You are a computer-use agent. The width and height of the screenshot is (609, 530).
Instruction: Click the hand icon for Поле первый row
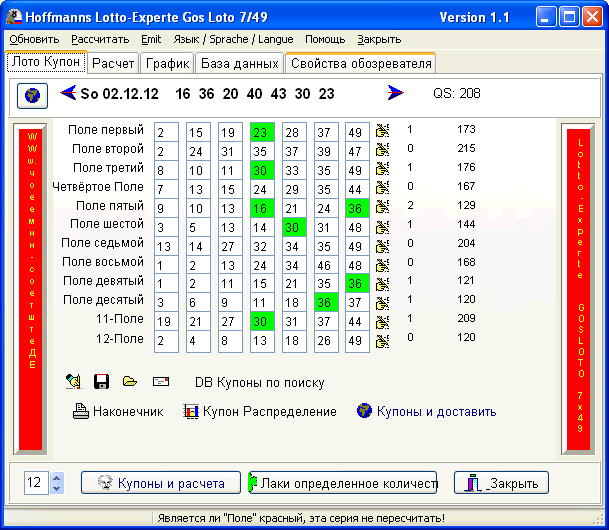[x=382, y=131]
